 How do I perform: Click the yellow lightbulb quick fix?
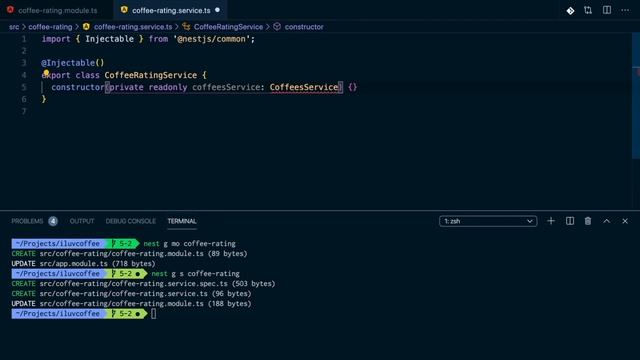tap(46, 73)
